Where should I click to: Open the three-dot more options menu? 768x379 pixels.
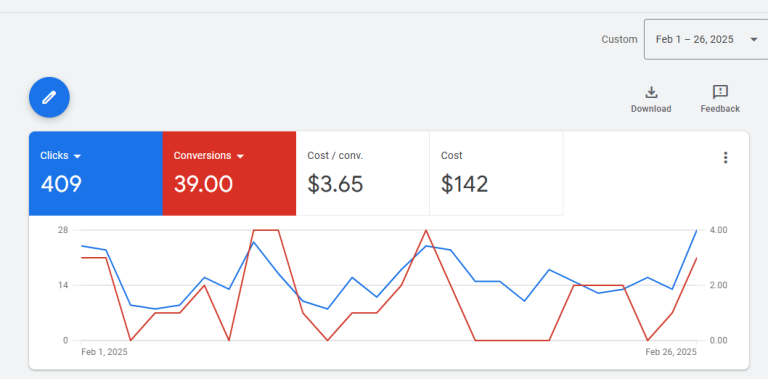725,158
